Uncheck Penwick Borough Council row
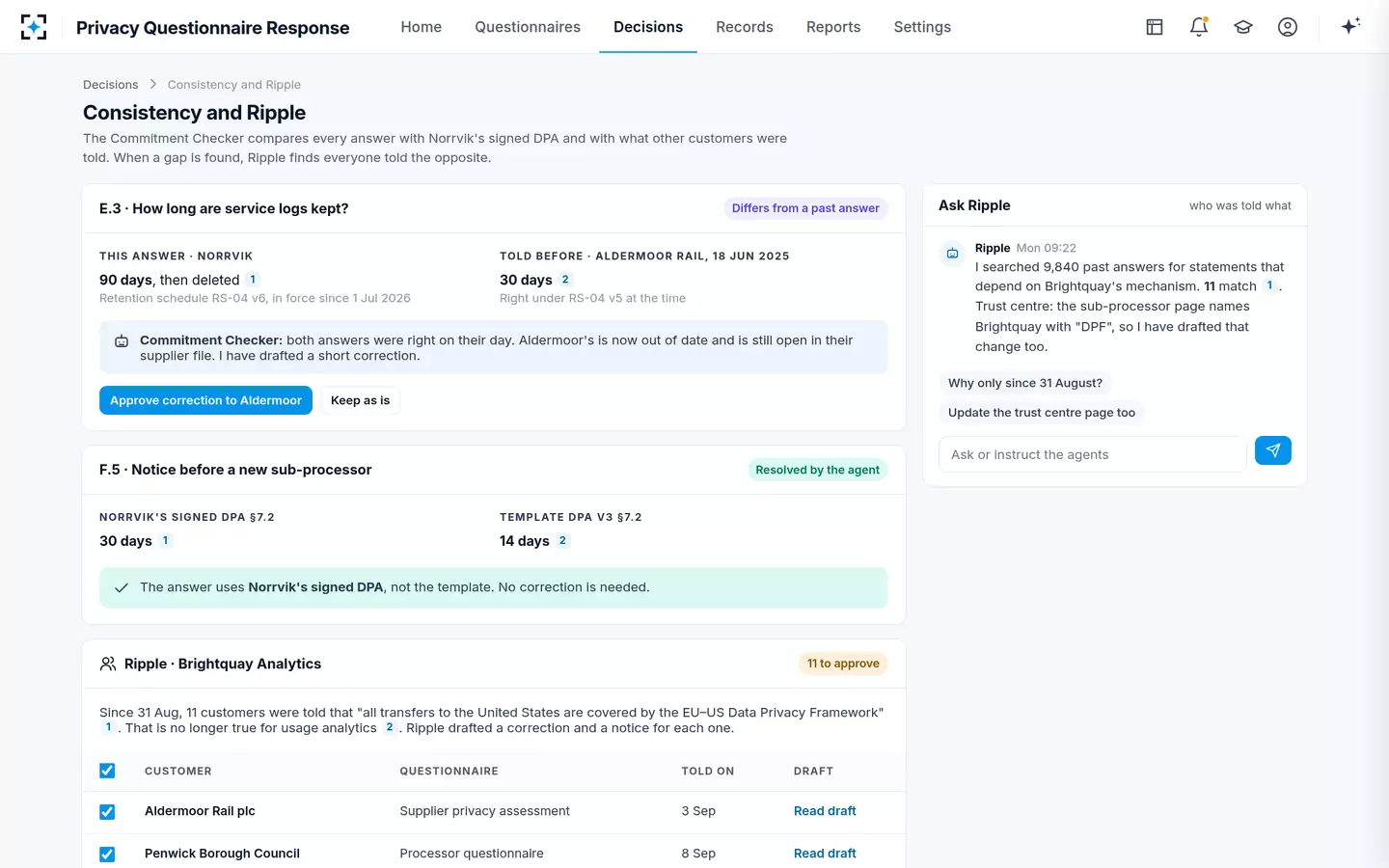Screen dimensions: 1389x868 click(x=107, y=854)
